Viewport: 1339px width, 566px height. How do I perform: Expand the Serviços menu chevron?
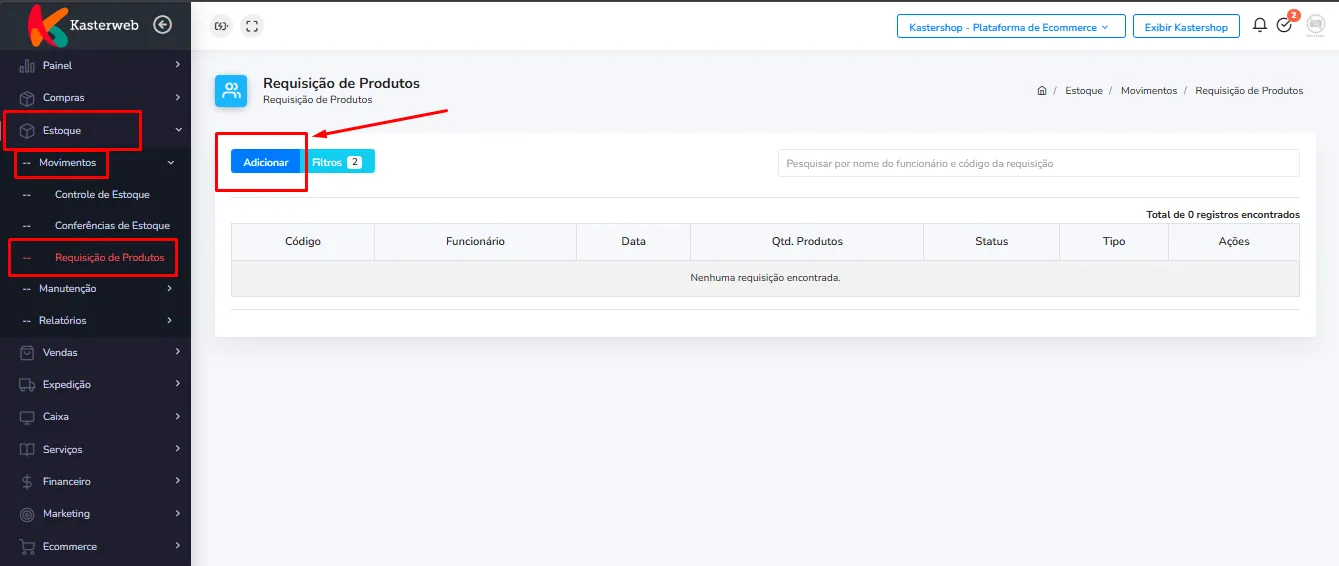pyautogui.click(x=177, y=449)
